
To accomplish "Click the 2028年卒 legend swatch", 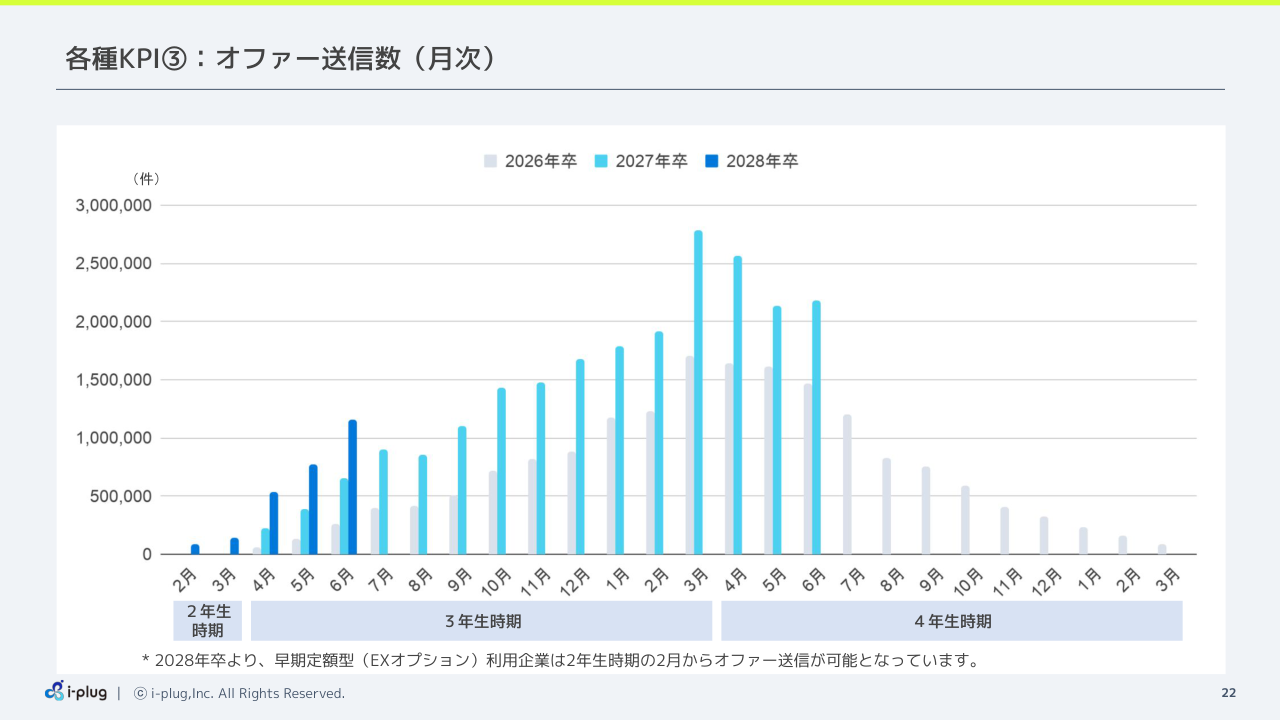I will click(712, 161).
